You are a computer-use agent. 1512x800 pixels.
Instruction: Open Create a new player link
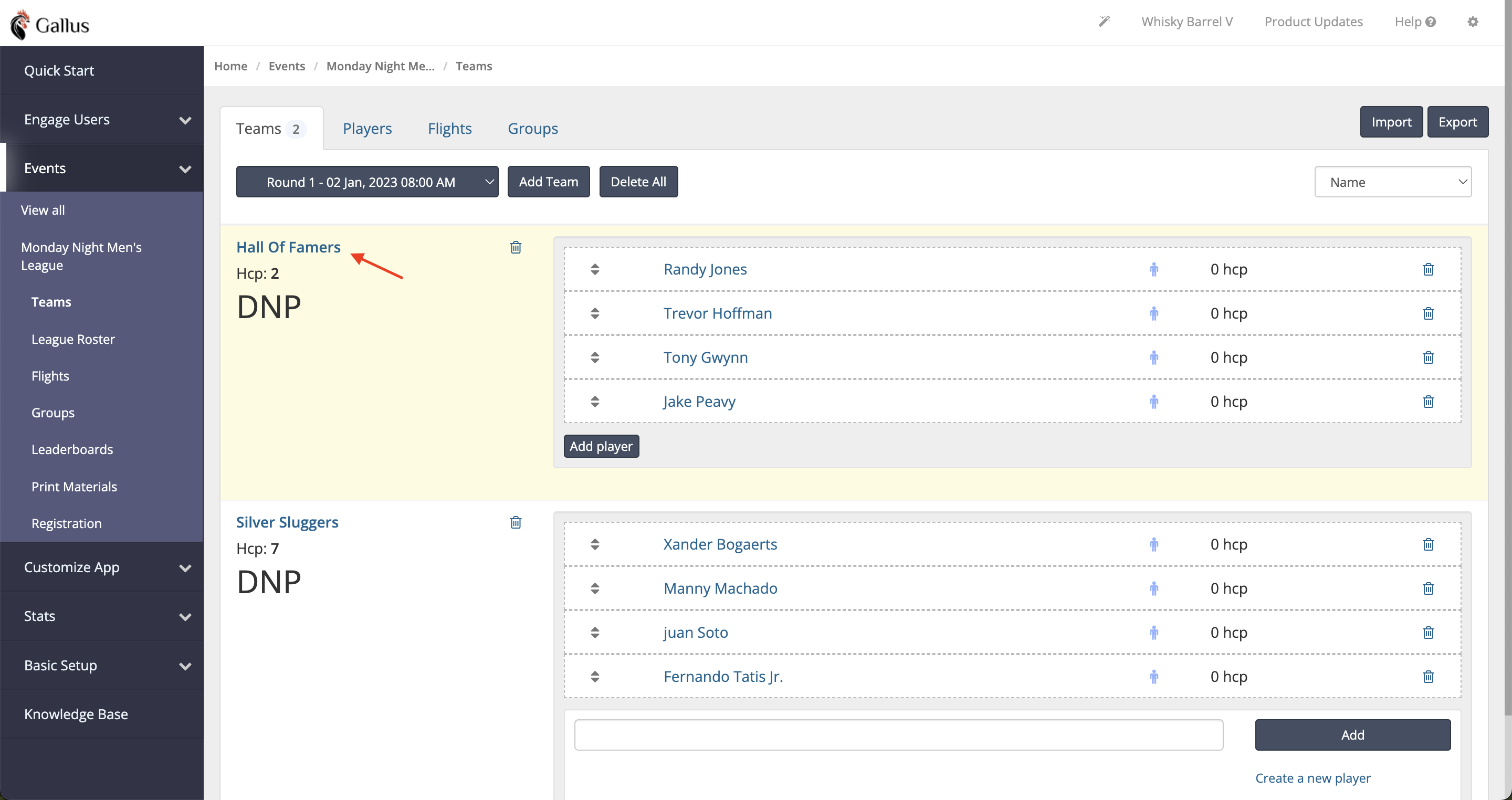tap(1312, 778)
